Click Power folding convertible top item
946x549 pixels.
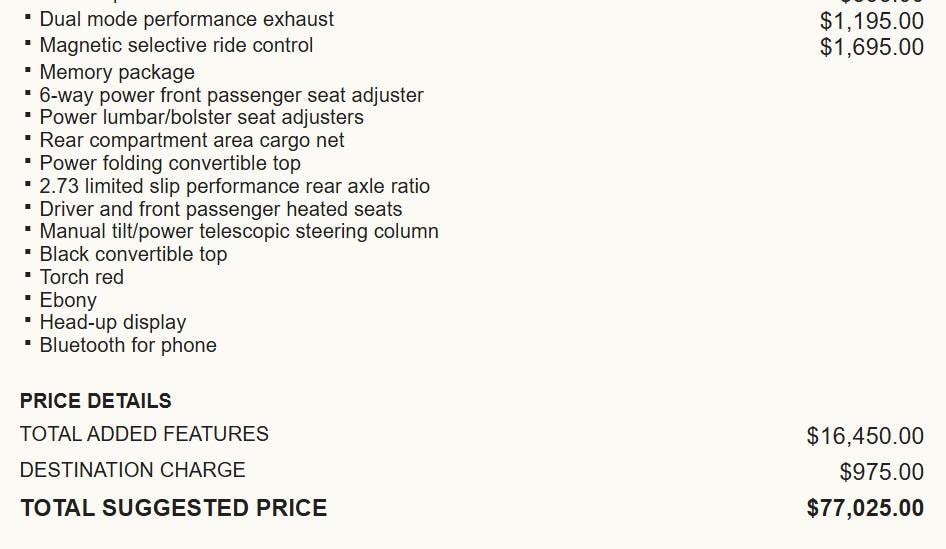170,163
